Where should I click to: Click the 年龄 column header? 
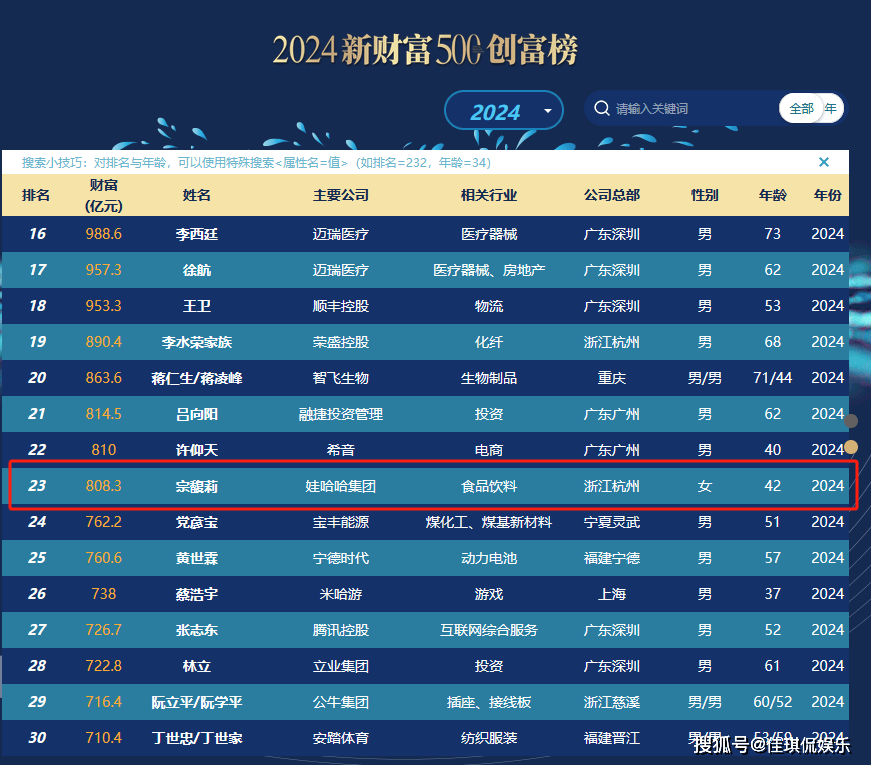click(773, 195)
